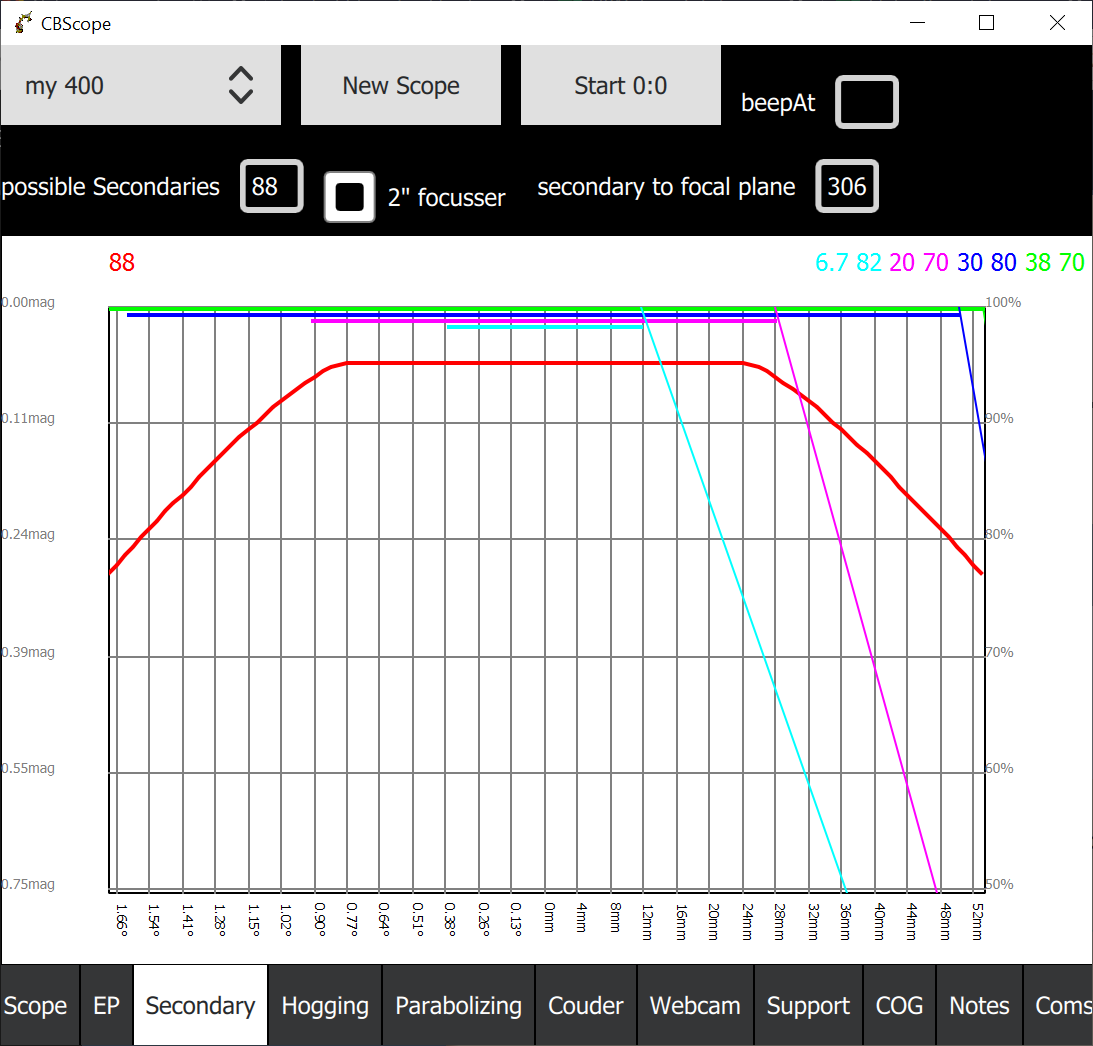The image size is (1093, 1046).
Task: Click the 0mm x-axis label
Action: 549,917
